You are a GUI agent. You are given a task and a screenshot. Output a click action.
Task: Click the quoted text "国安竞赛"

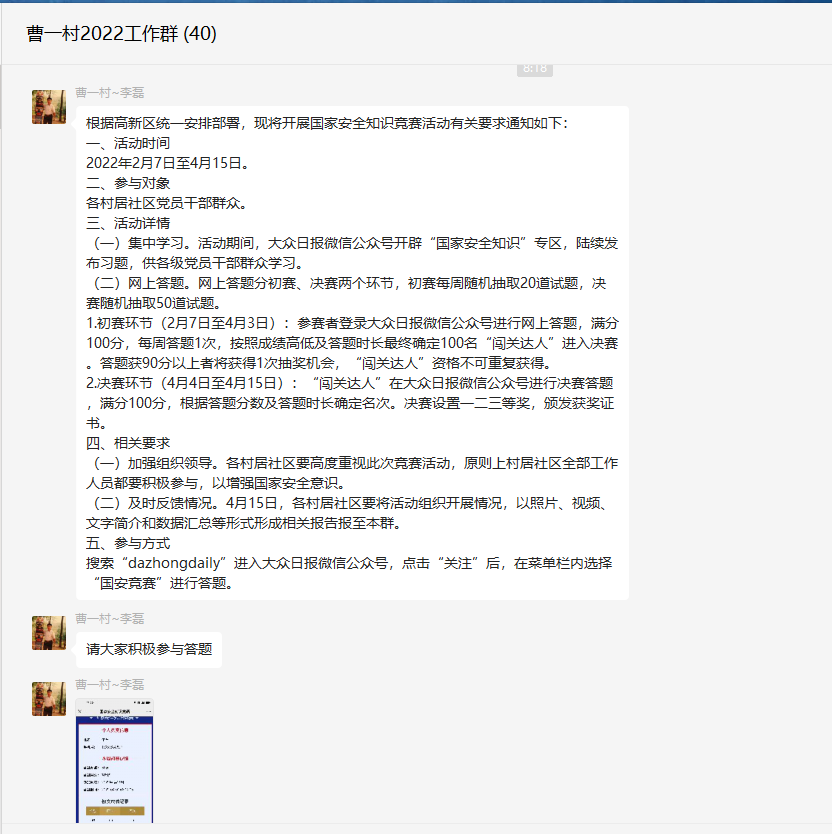128,583
